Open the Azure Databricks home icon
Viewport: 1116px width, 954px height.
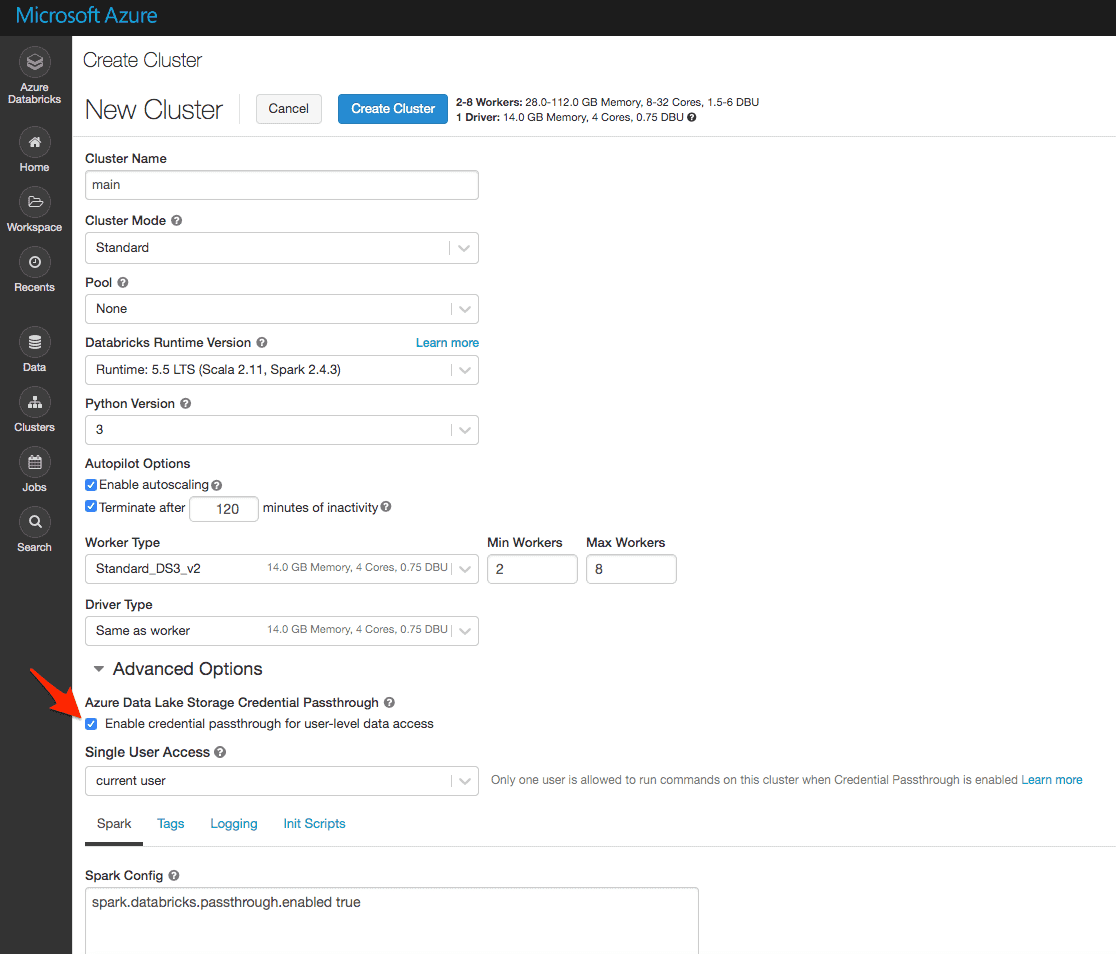pyautogui.click(x=34, y=62)
